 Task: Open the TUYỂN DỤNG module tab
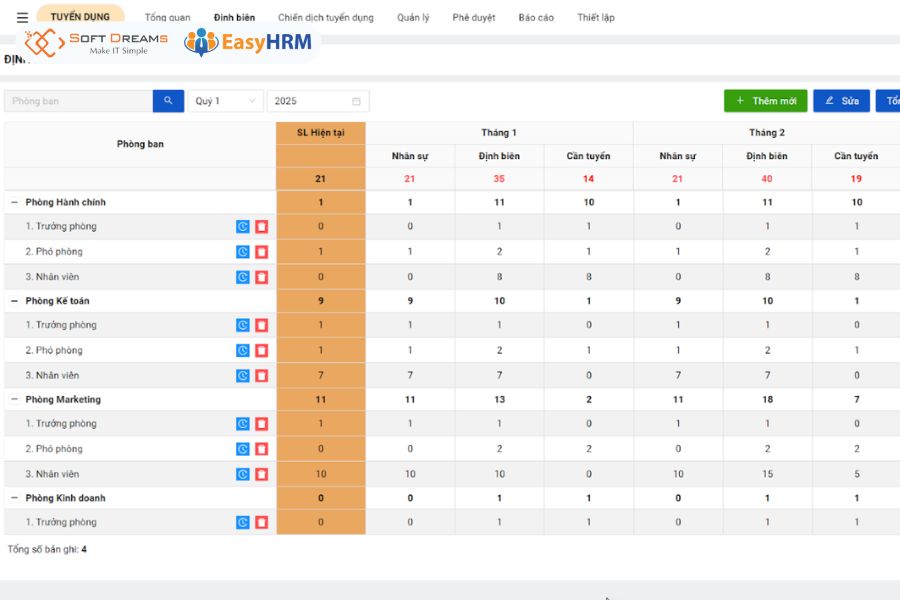[80, 17]
